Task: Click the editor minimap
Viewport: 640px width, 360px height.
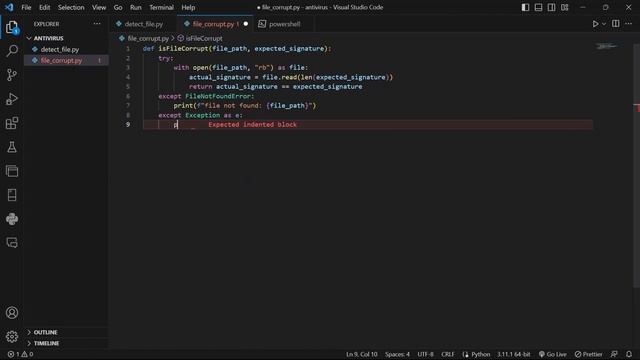Action: click(x=607, y=46)
